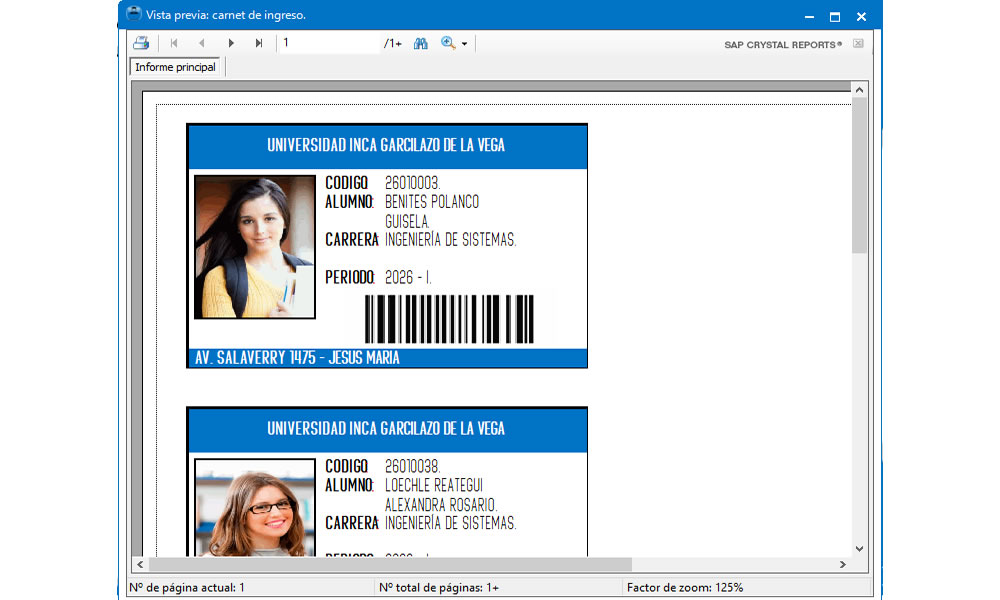The width and height of the screenshot is (1000, 600).
Task: Click the vertical scrollbar thumb
Action: click(859, 175)
